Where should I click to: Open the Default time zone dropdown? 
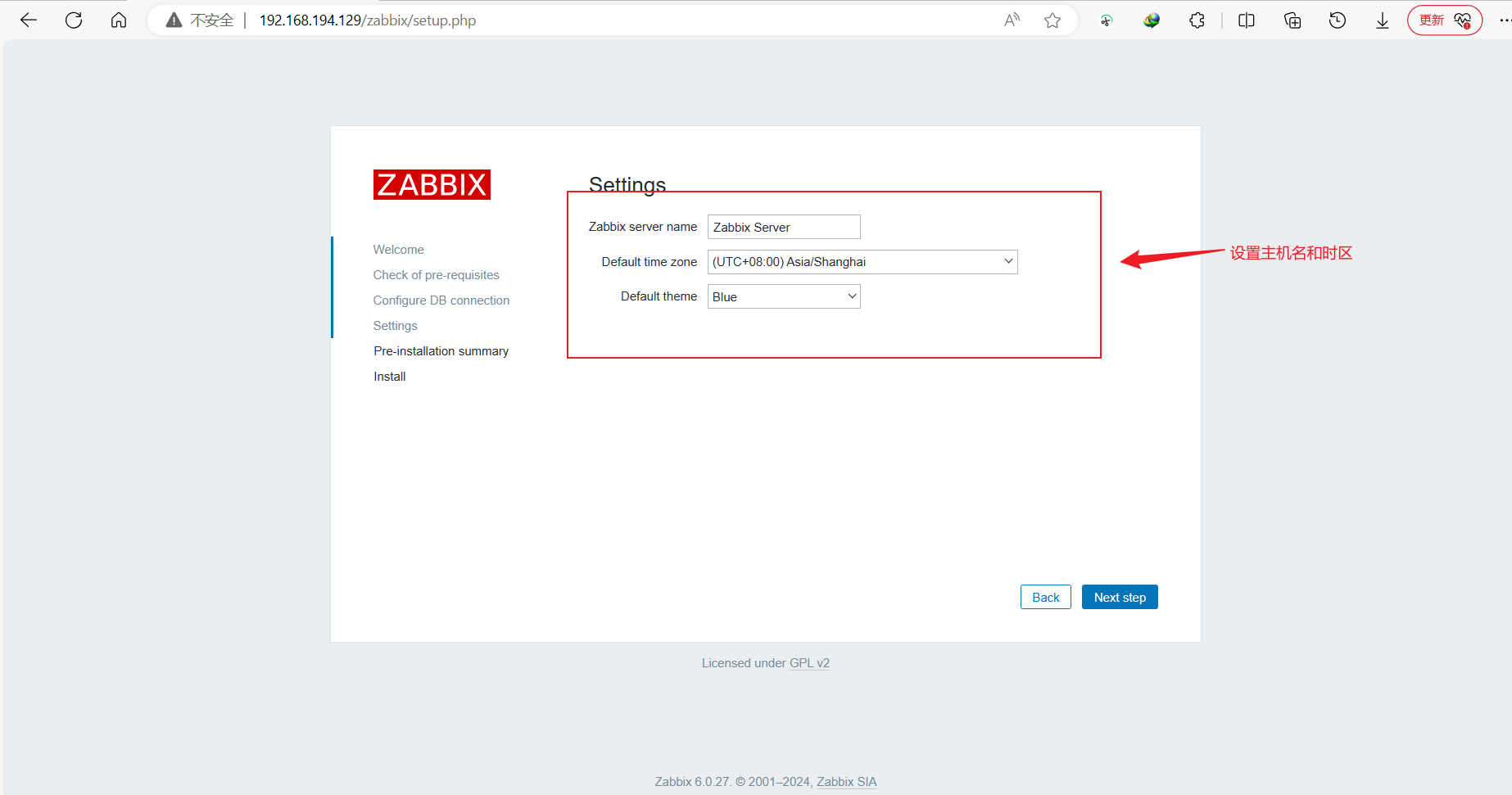coord(862,262)
